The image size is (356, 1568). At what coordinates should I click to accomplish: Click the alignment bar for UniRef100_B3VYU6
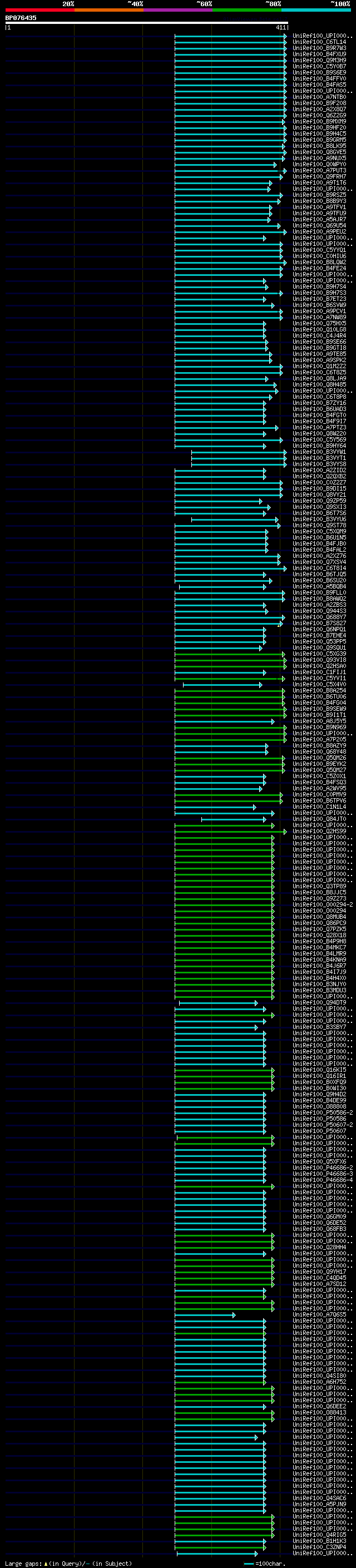[x=235, y=519]
